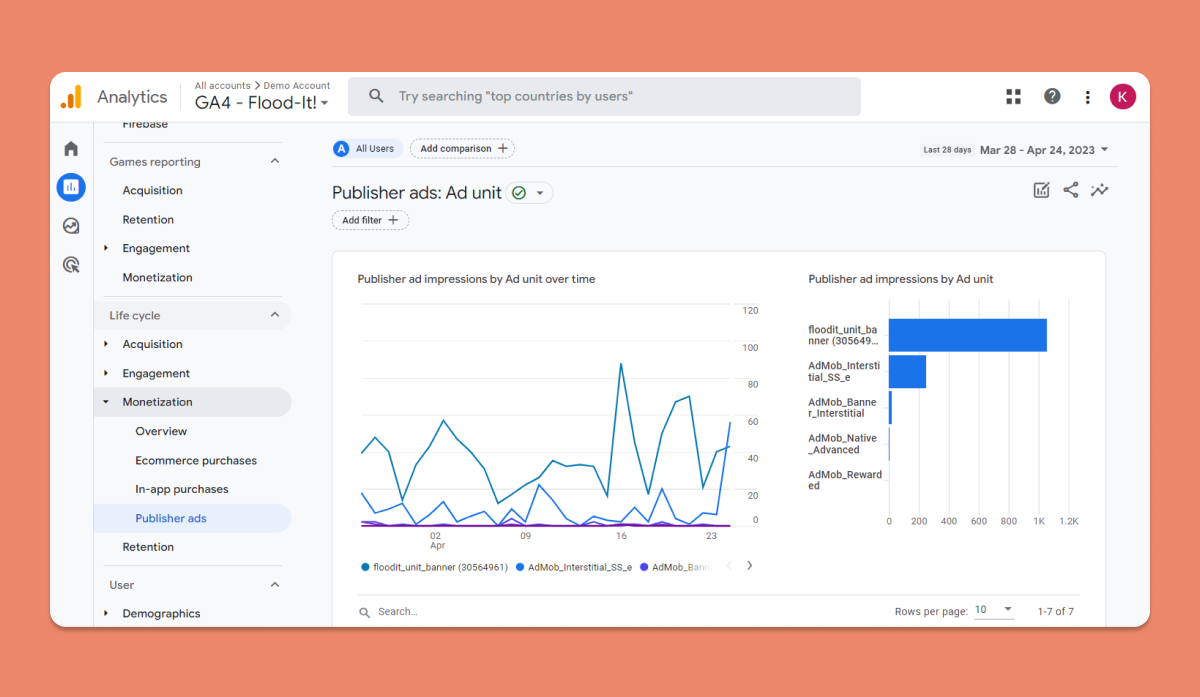The height and width of the screenshot is (697, 1200).
Task: Open the Home icon in left rail
Action: coord(71,149)
